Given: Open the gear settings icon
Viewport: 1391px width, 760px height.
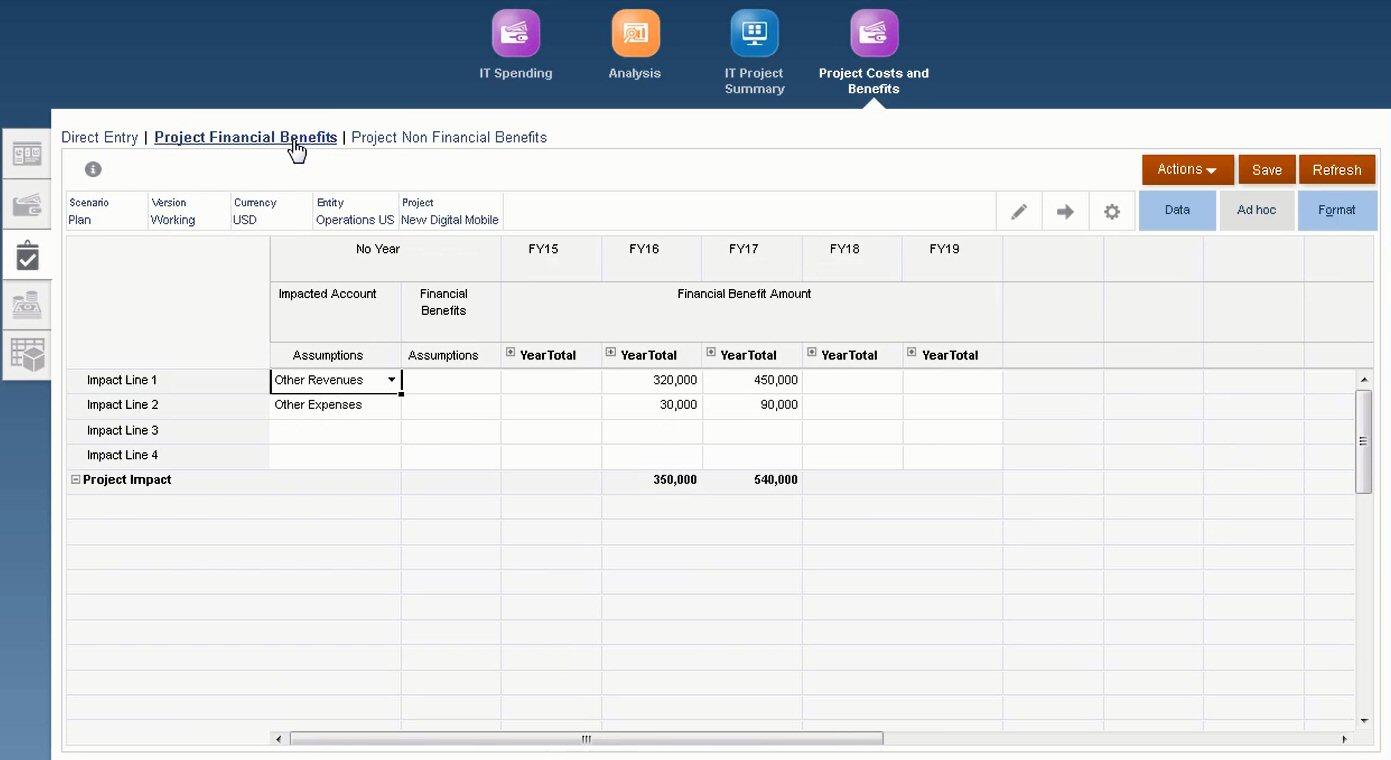Looking at the screenshot, I should click(1112, 211).
